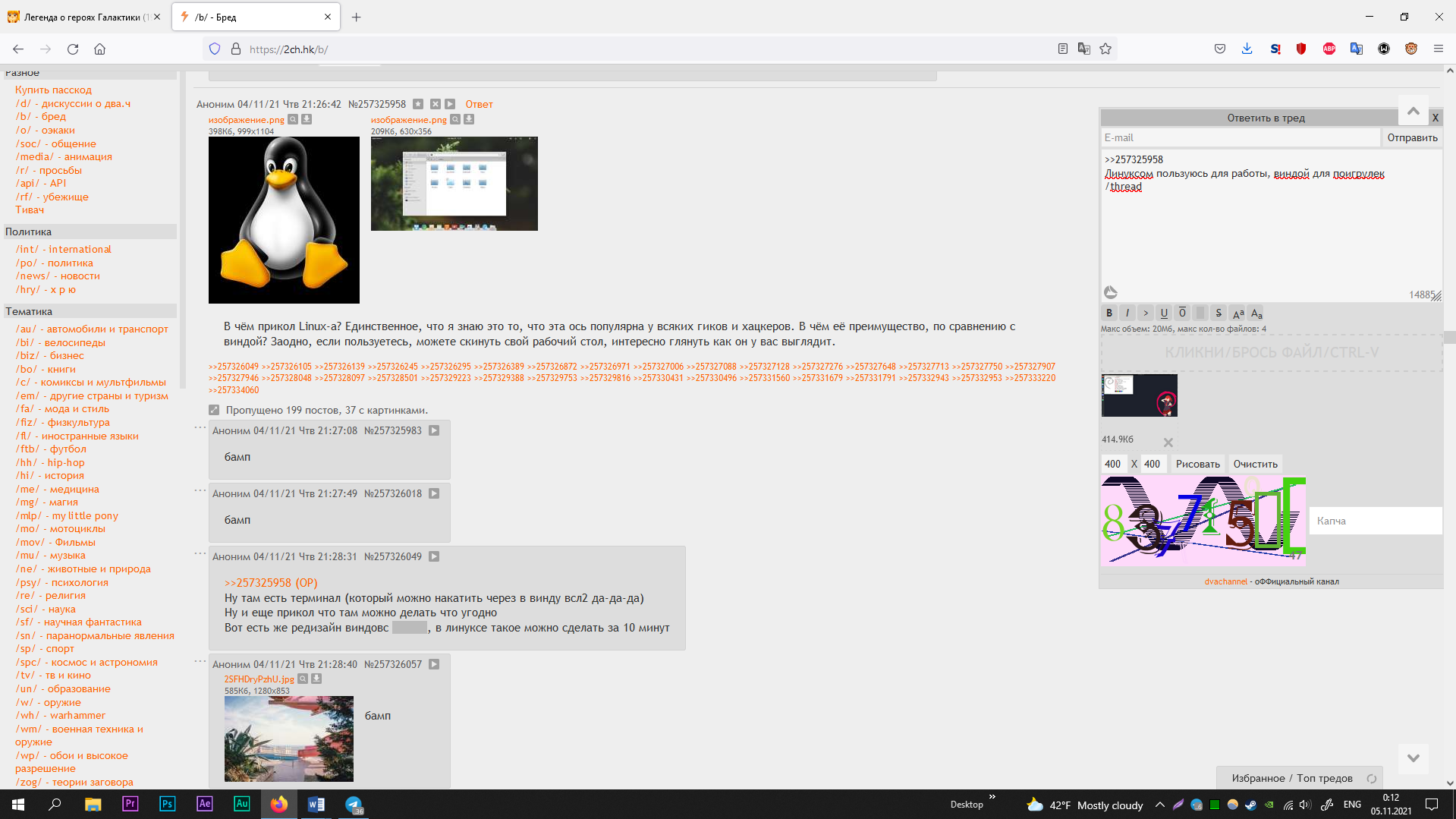
Task: Open Firefox downloads panel
Action: [x=1247, y=49]
